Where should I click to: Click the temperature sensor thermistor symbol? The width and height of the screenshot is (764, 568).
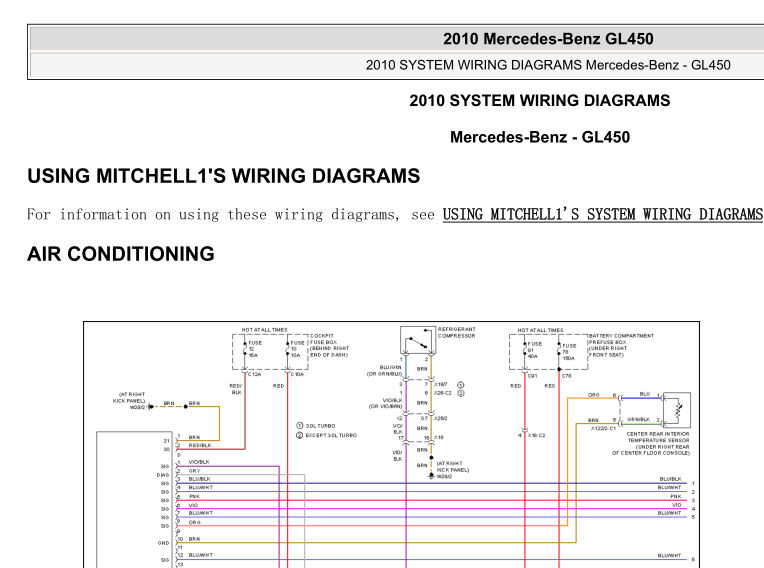677,410
